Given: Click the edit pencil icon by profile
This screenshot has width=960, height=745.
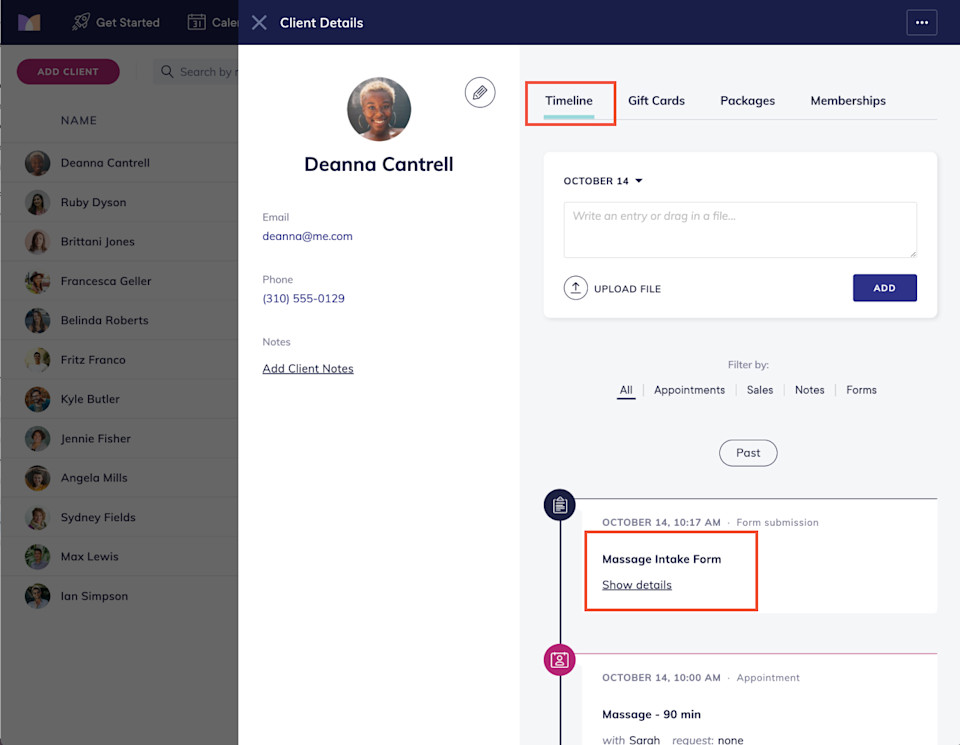Looking at the screenshot, I should [x=479, y=92].
